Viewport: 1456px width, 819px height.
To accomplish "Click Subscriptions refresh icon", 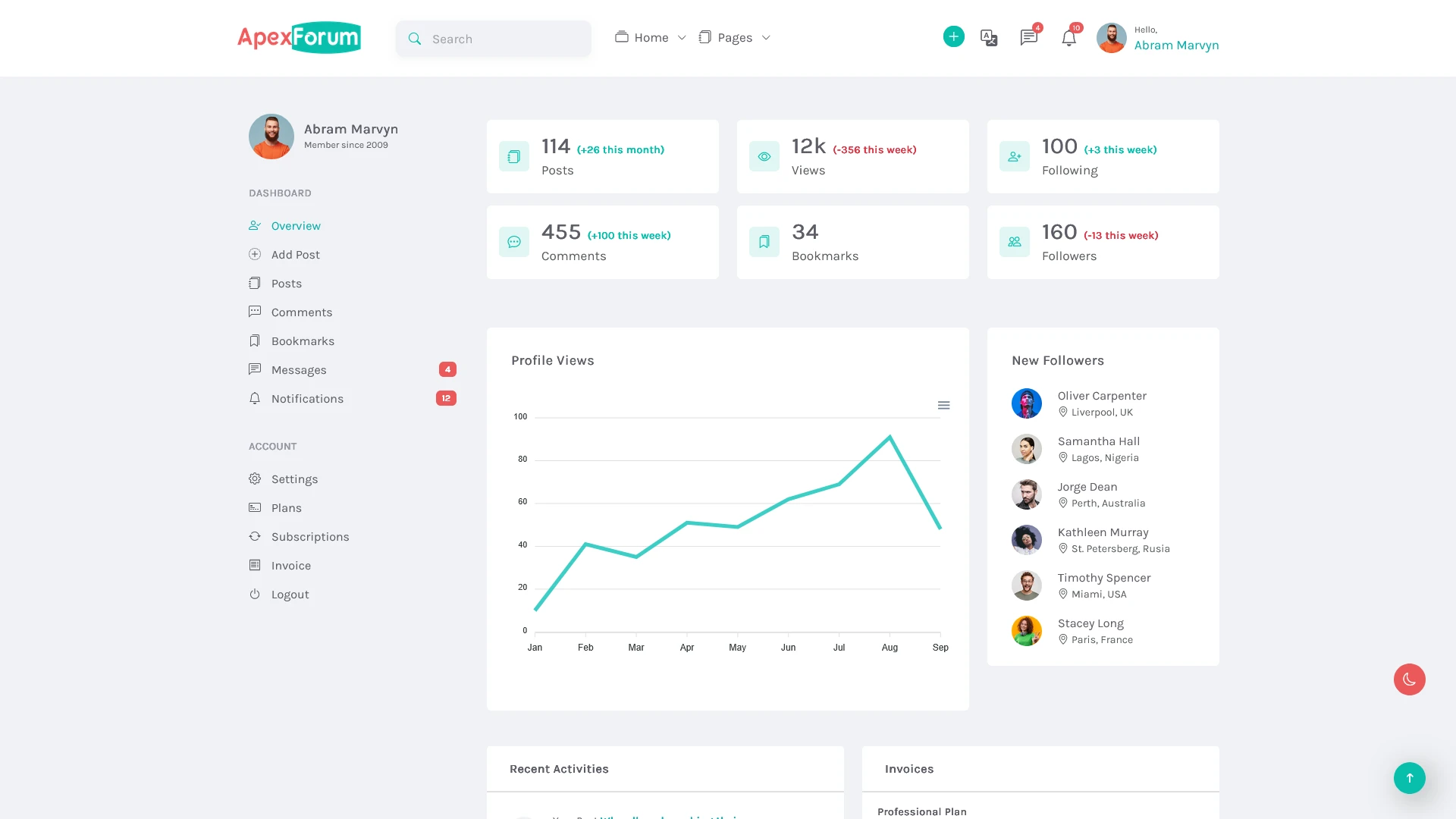I will click(255, 536).
